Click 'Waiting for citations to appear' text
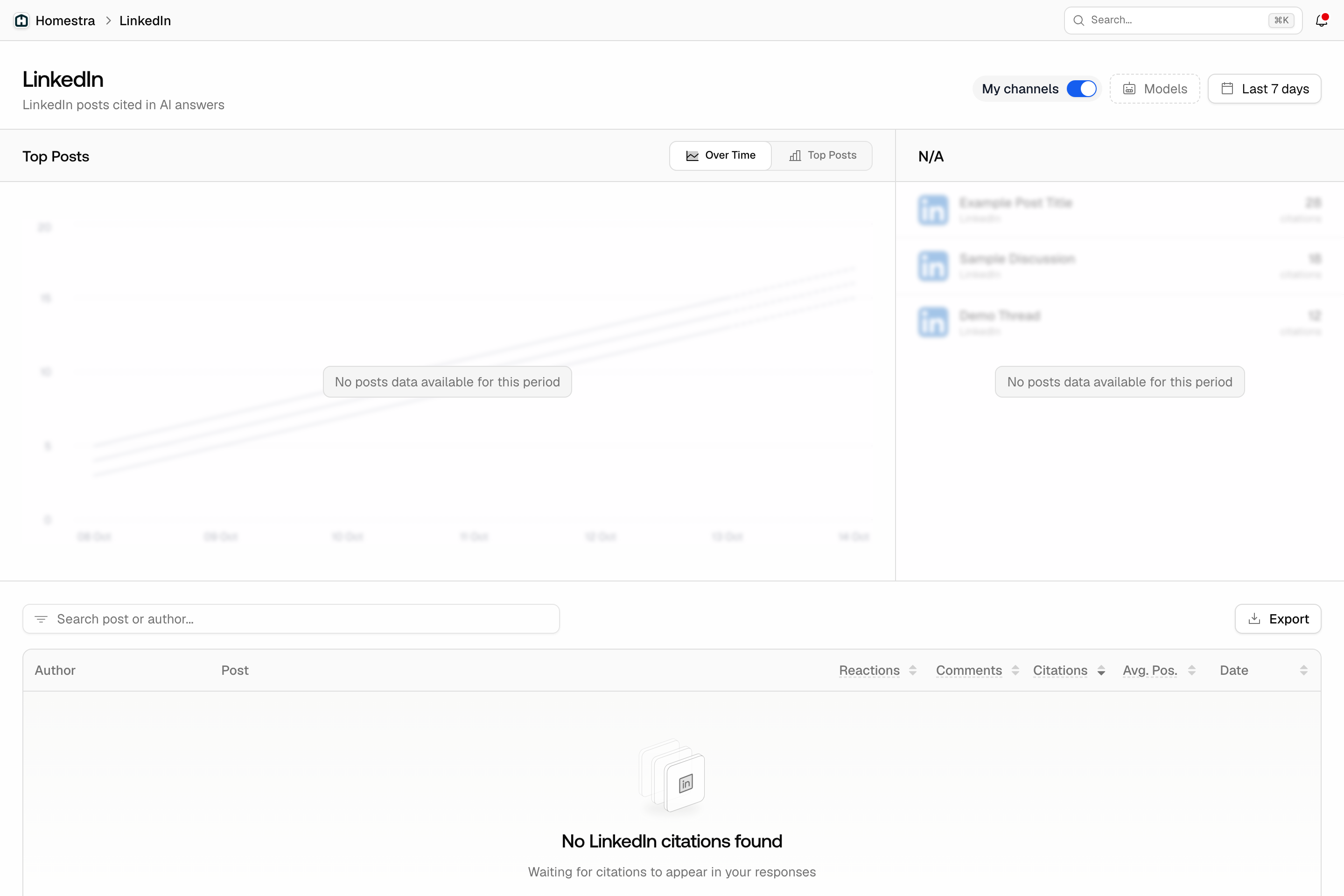Viewport: 1344px width, 896px height. pyautogui.click(x=672, y=872)
